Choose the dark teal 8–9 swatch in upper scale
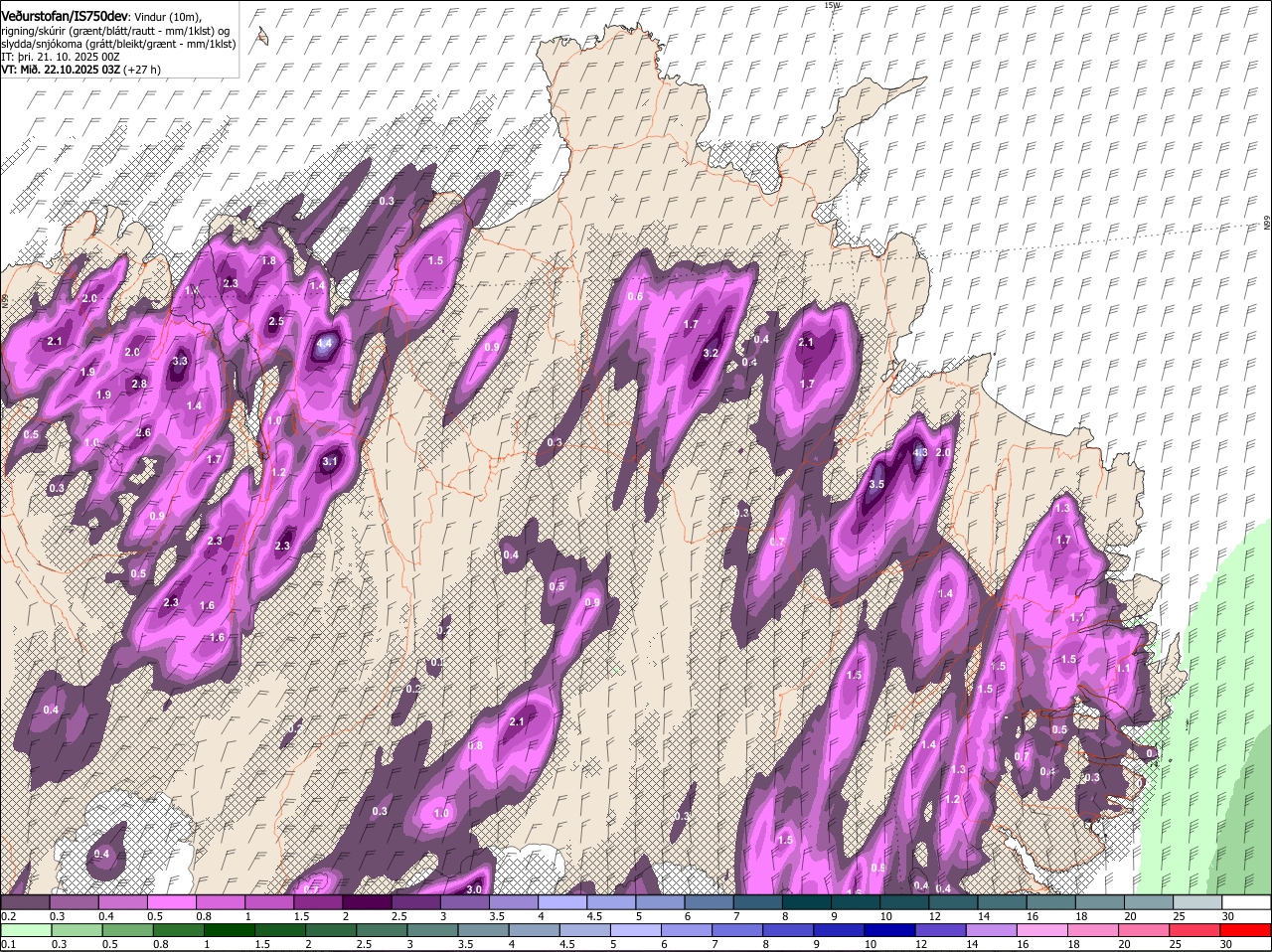Screen dimensions: 1272x952 (x=806, y=902)
